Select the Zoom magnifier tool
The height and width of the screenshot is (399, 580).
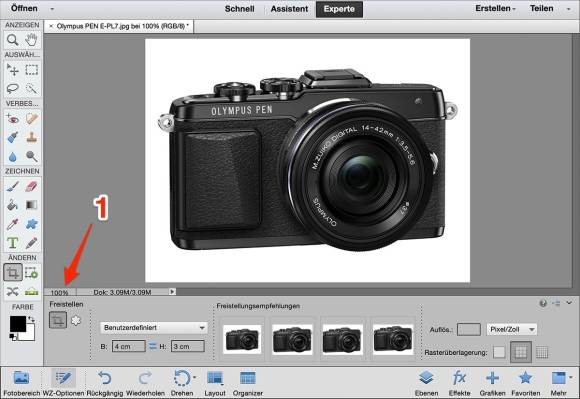tap(13, 40)
